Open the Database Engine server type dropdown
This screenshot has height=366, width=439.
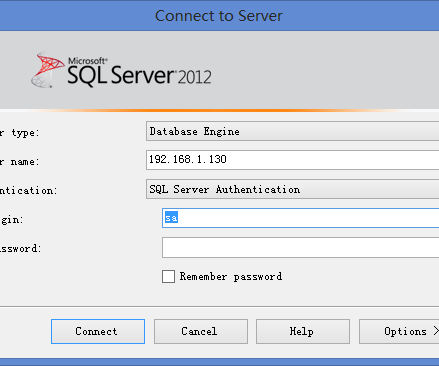click(x=292, y=131)
